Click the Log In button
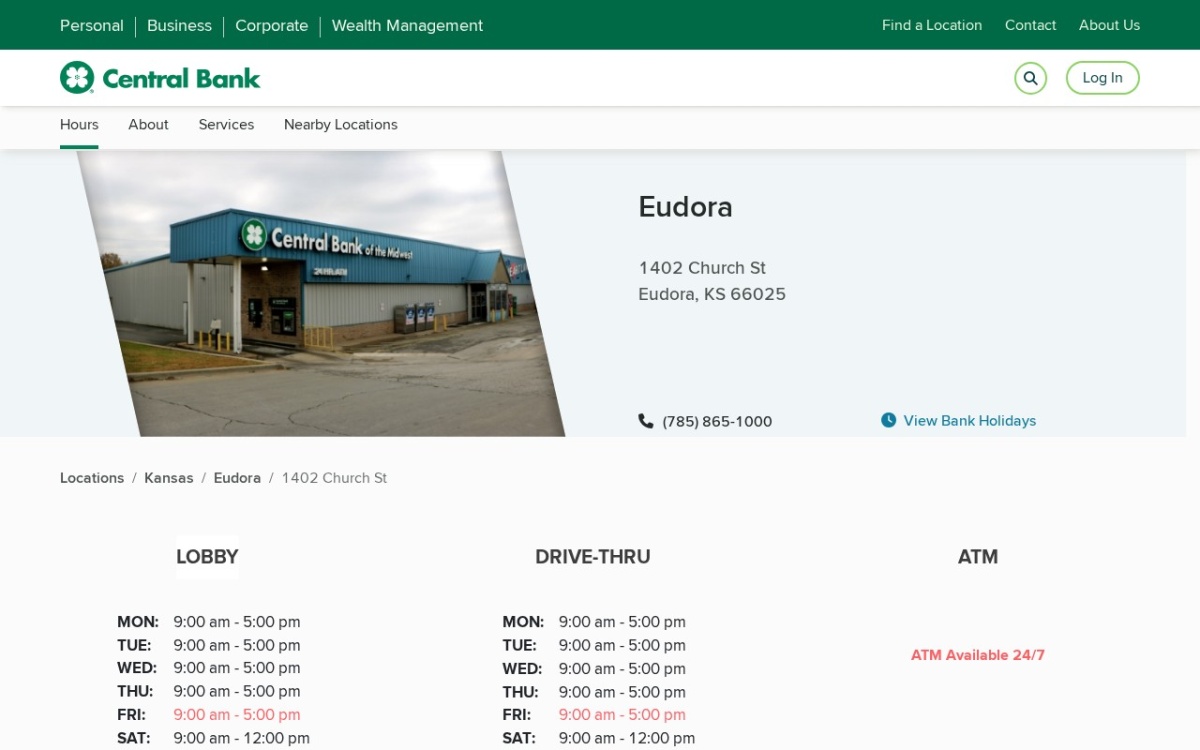 pyautogui.click(x=1102, y=78)
